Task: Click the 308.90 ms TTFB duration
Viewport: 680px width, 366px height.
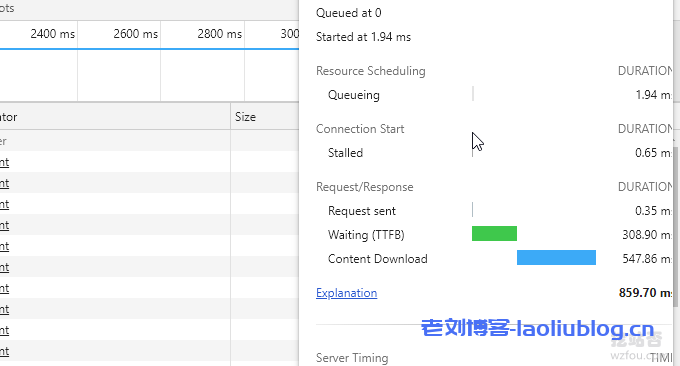Action: [647, 235]
